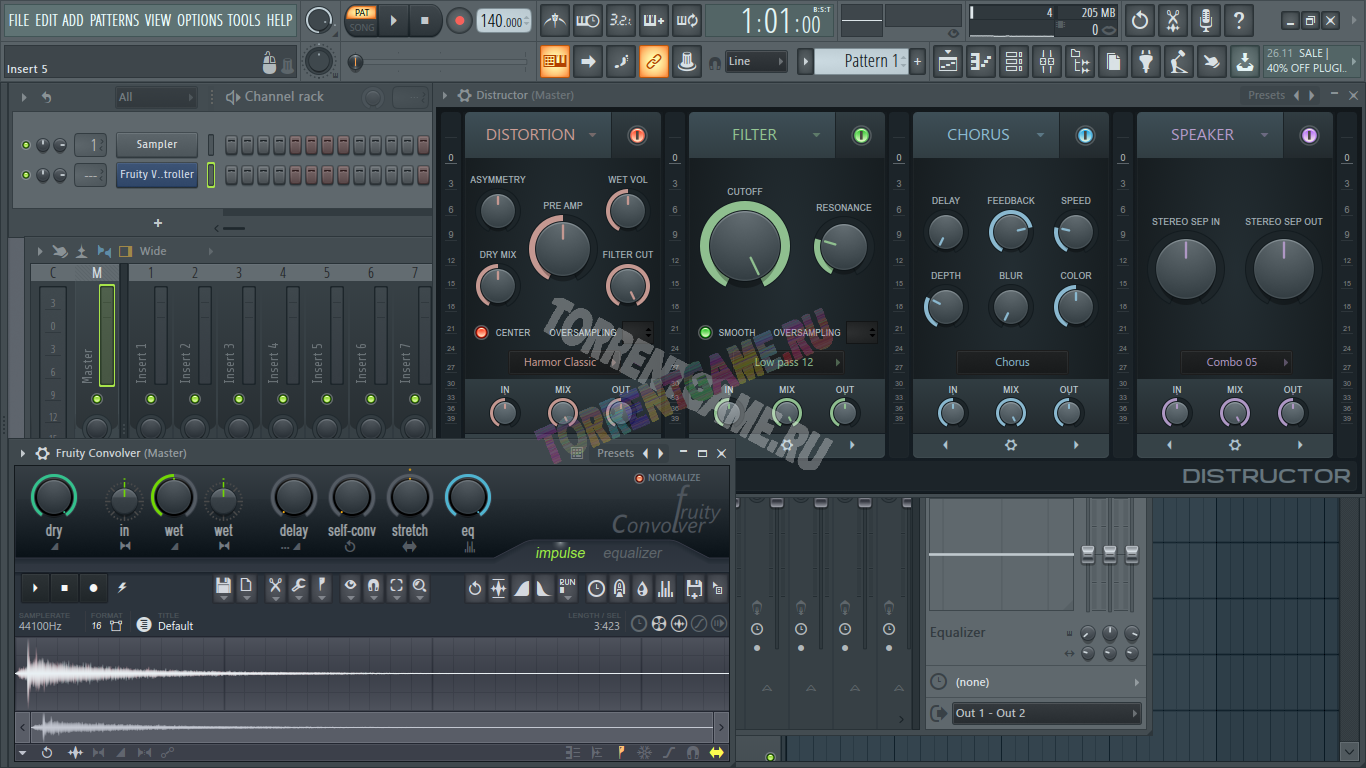1366x768 pixels.
Task: Open the PATTERNS menu
Action: pos(114,20)
